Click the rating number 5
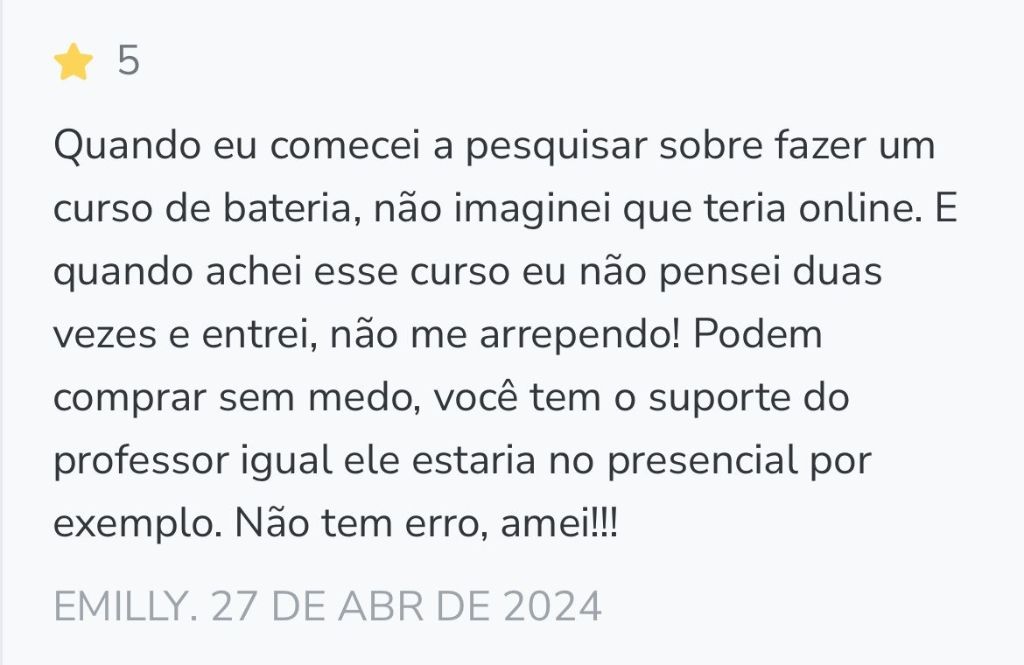 (129, 61)
